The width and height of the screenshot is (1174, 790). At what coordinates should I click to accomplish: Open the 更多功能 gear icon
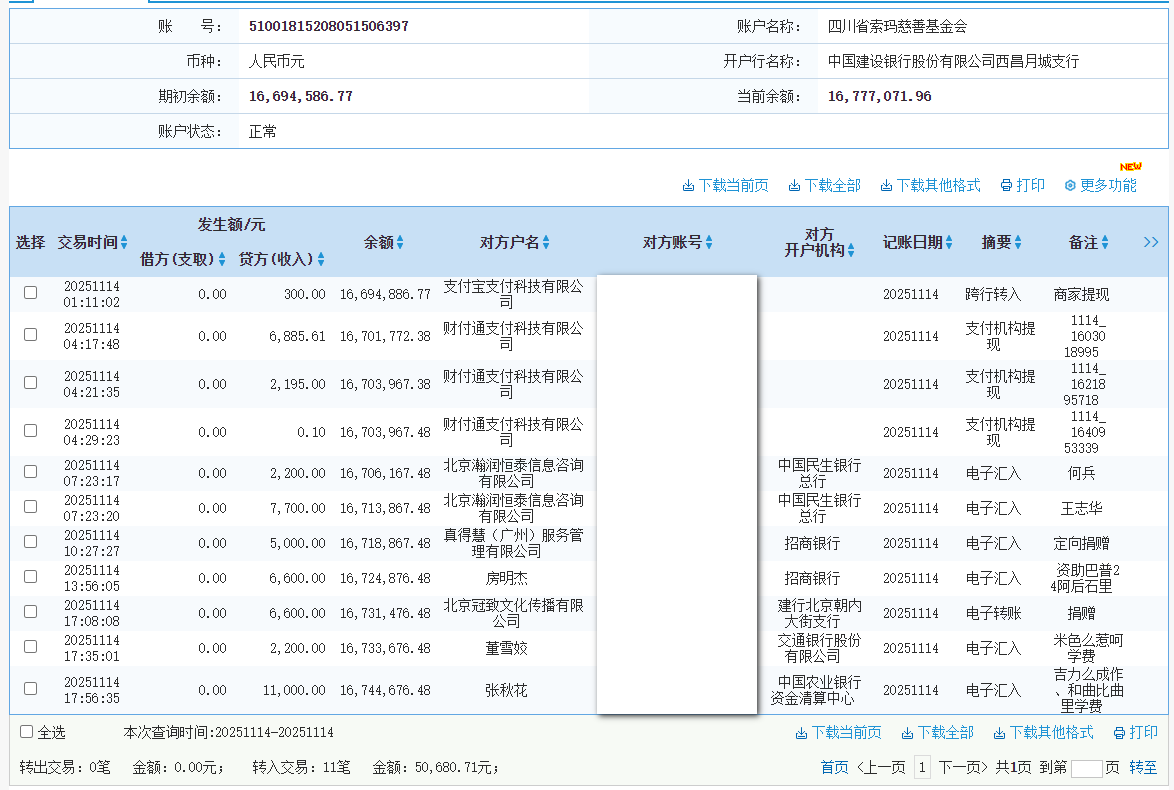coord(1069,185)
